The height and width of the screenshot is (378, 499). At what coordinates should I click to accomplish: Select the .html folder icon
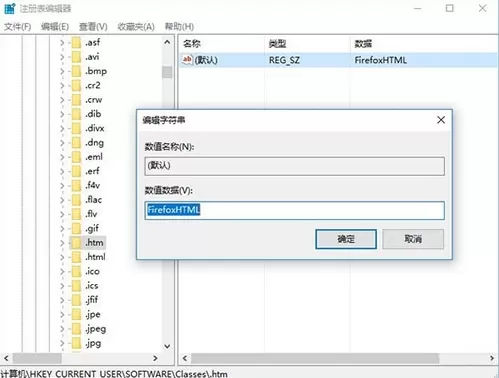pyautogui.click(x=76, y=257)
